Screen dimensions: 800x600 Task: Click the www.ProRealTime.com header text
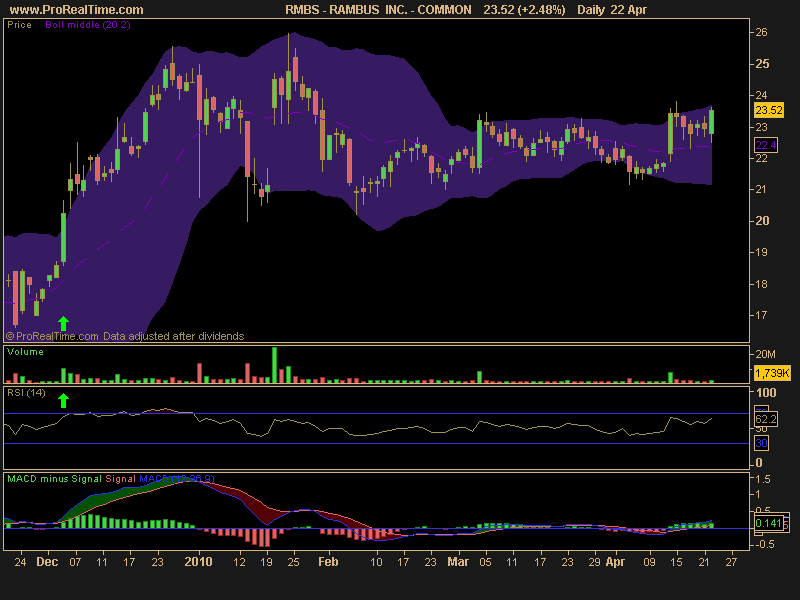coord(77,10)
